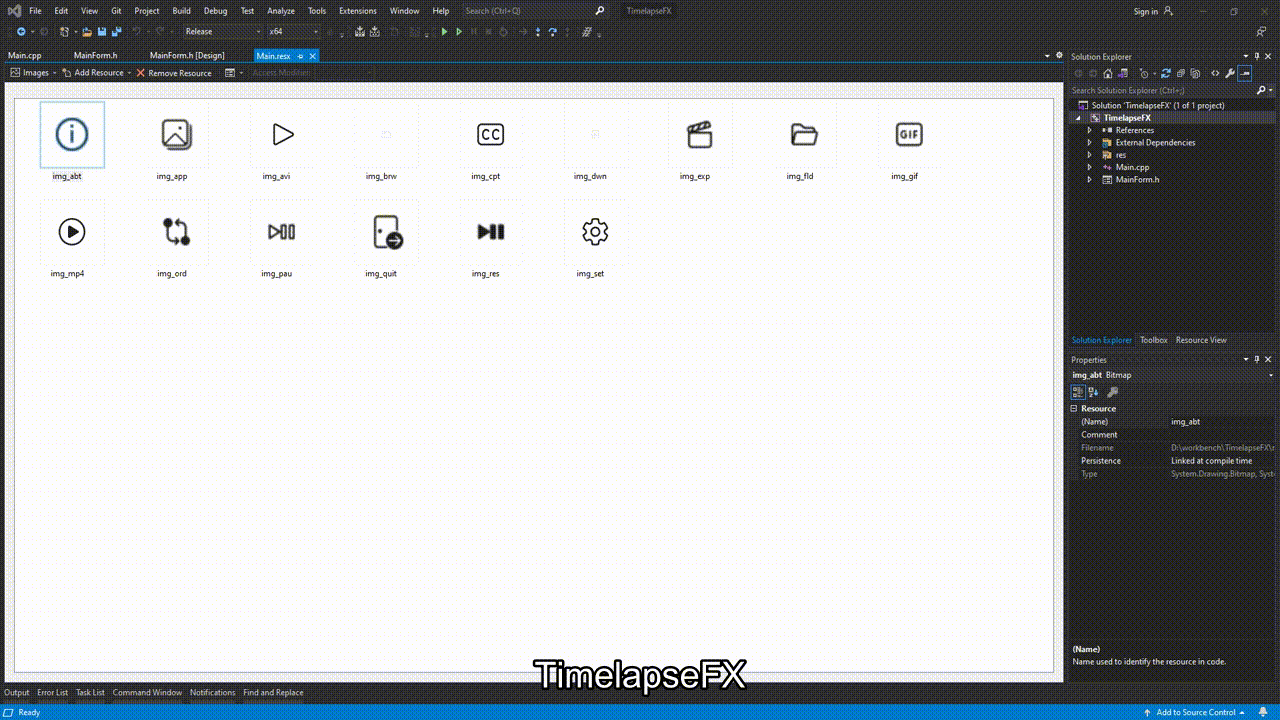The image size is (1280, 720).
Task: Switch to the Resource View tab
Action: click(1201, 340)
